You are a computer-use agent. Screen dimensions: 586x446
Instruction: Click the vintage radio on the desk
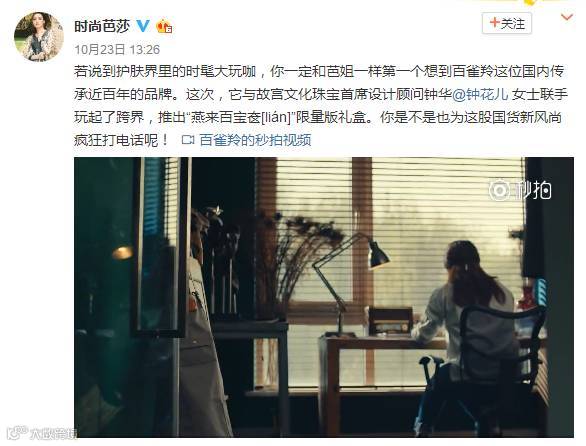[x=391, y=321]
